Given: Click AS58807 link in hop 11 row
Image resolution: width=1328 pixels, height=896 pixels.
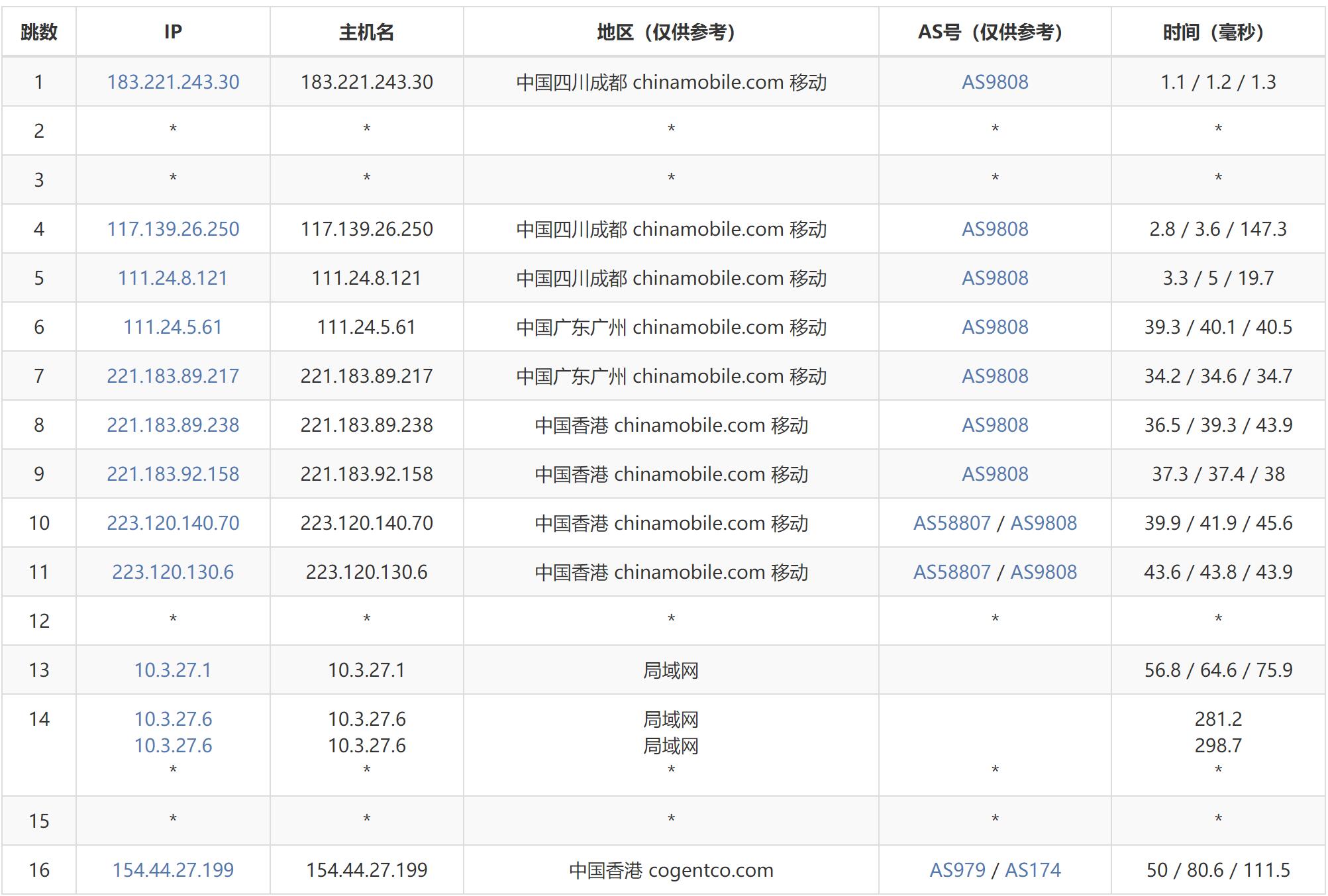Looking at the screenshot, I should [x=952, y=572].
